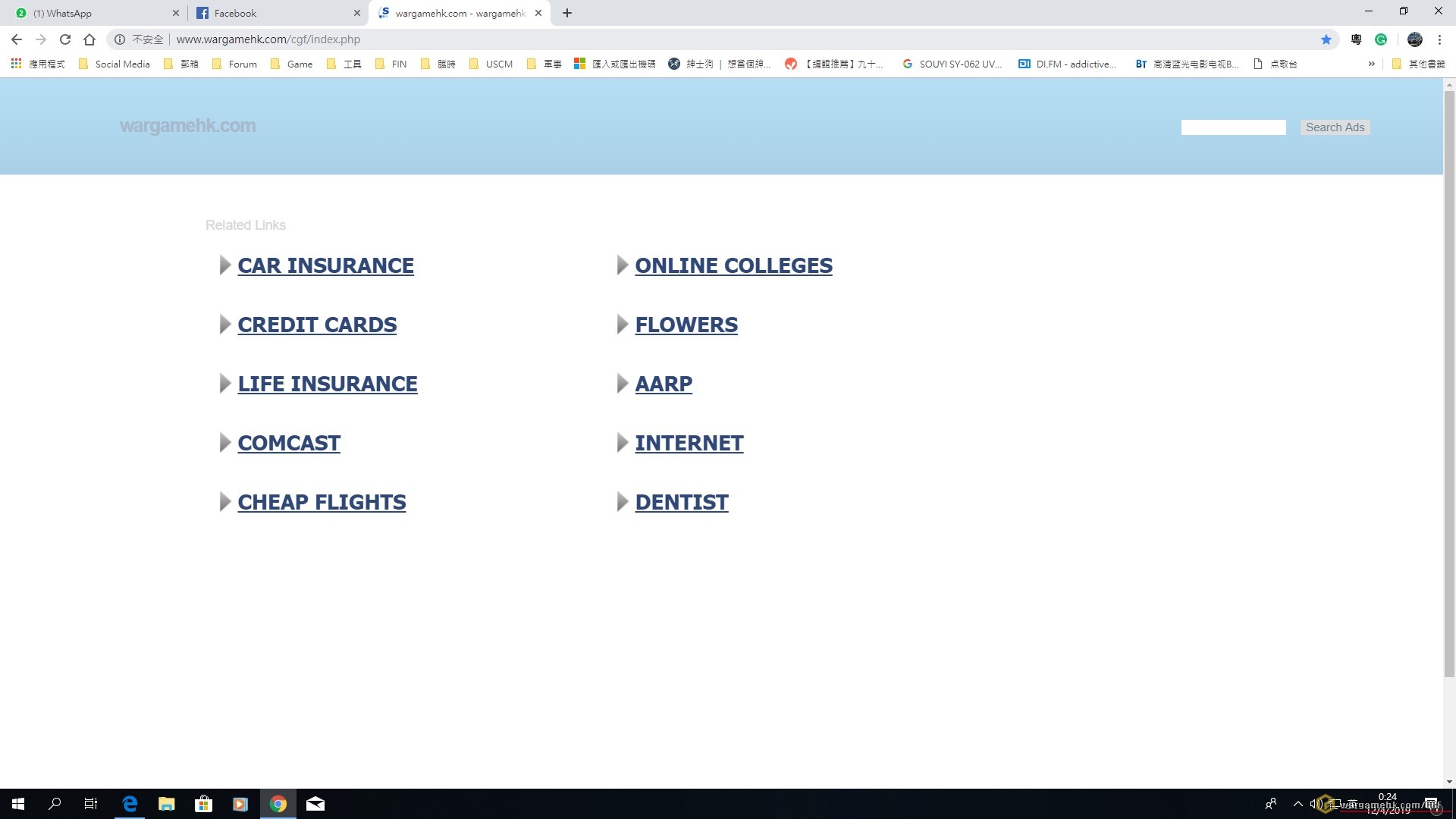
Task: Click the Search Ads button
Action: point(1335,127)
